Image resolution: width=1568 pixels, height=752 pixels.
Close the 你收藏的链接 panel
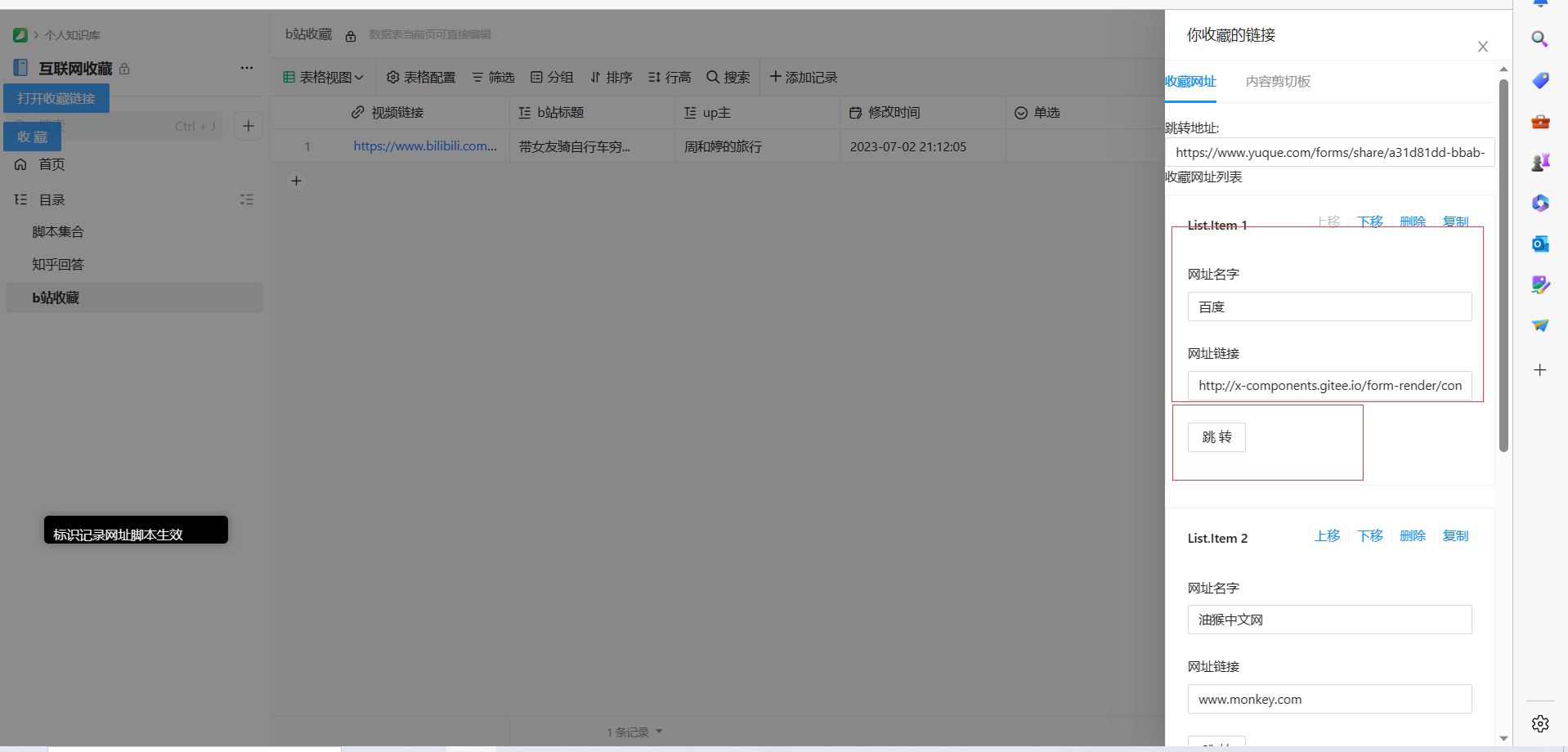pos(1482,47)
